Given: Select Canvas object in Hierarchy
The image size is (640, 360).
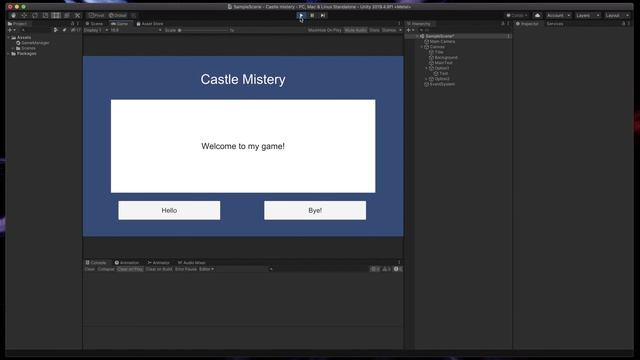Looking at the screenshot, I should pyautogui.click(x=434, y=47).
